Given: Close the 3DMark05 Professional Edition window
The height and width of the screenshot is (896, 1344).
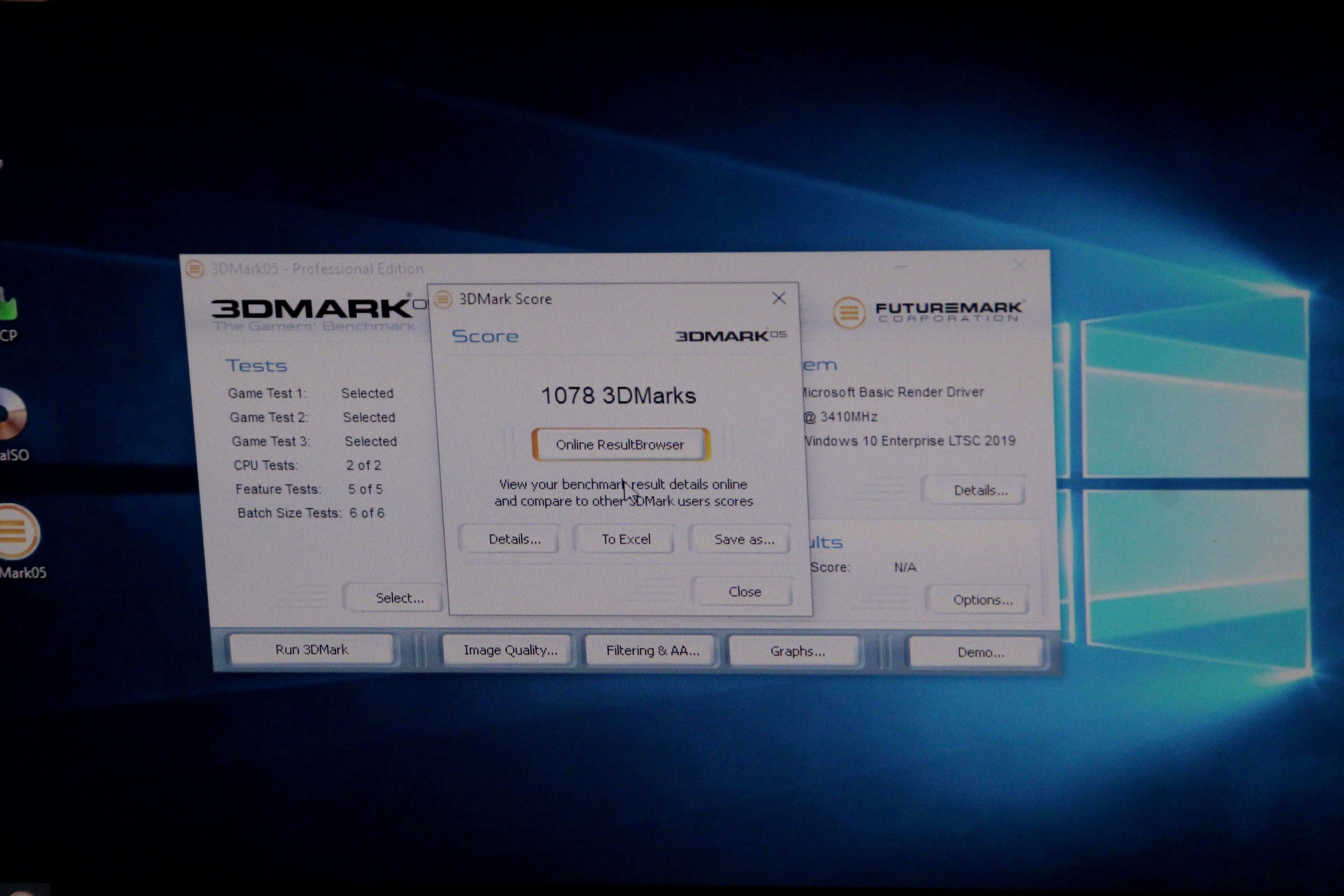Looking at the screenshot, I should tap(1019, 264).
